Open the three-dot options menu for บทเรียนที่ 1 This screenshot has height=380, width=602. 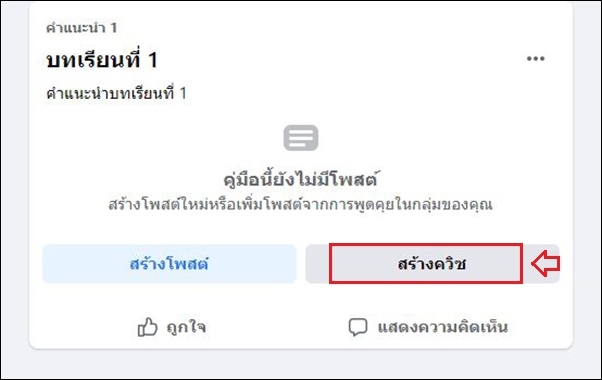click(535, 59)
